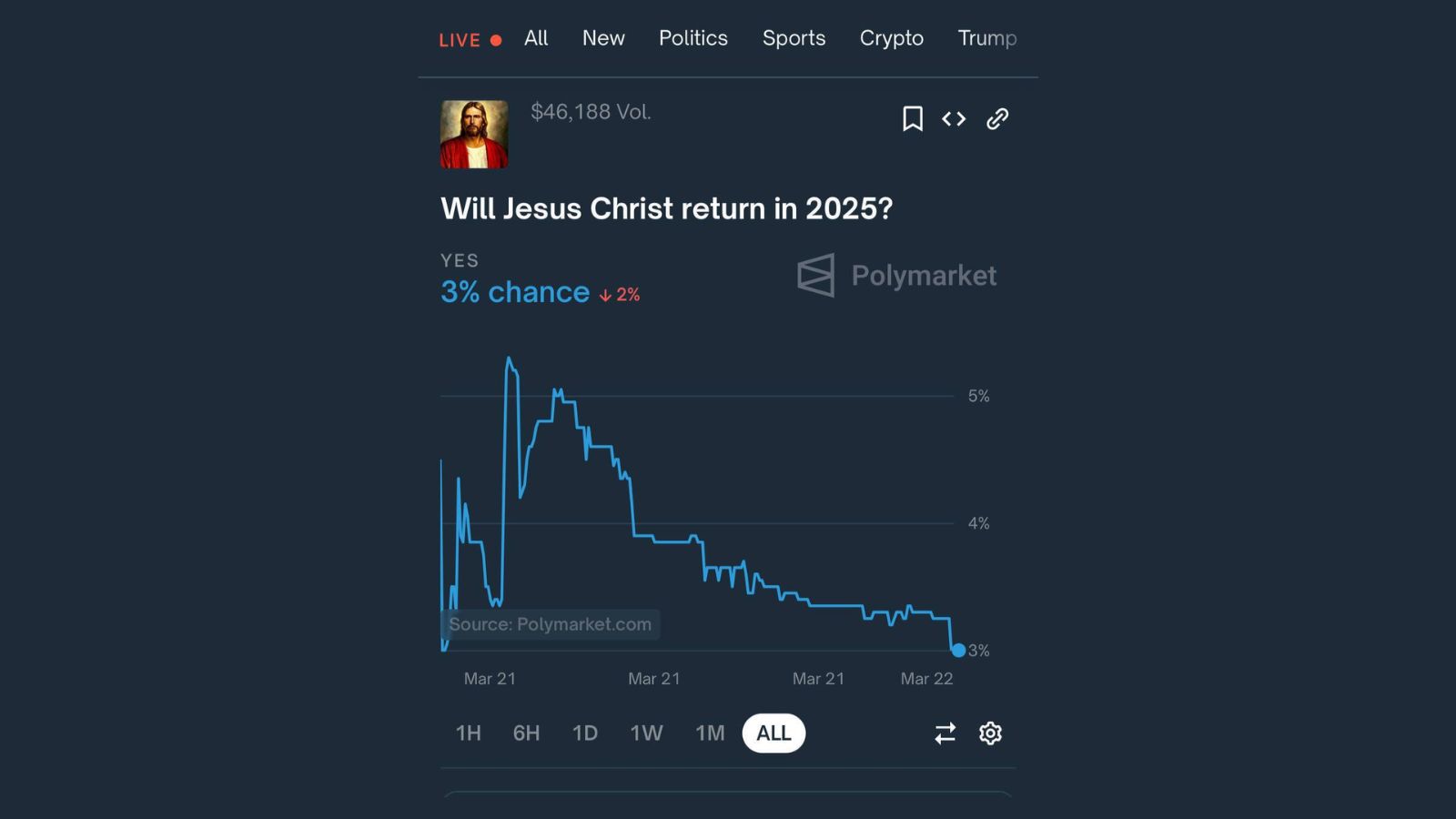Select the 1H time range
The width and height of the screenshot is (1456, 819).
pos(469,733)
